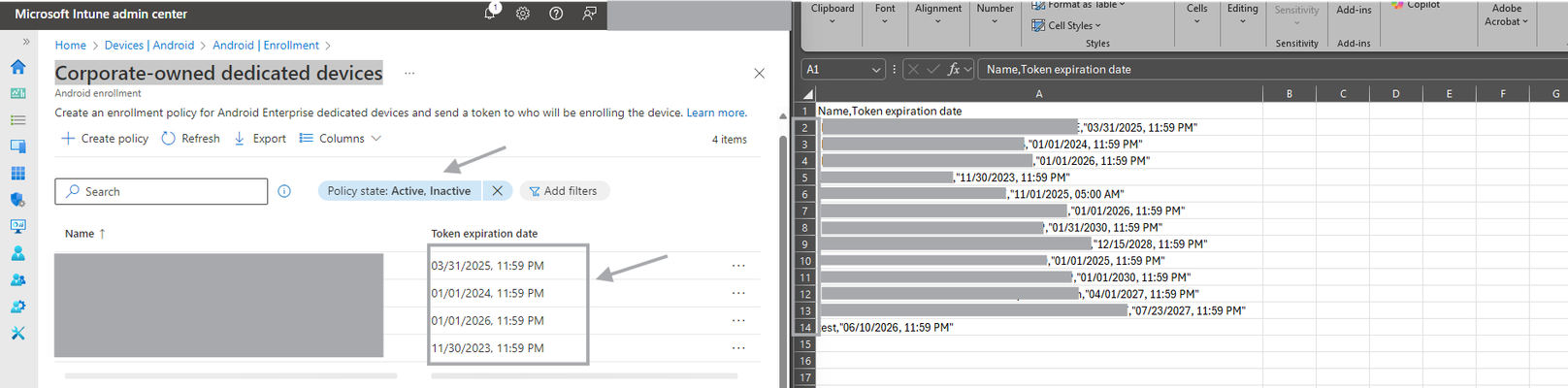Open the Columns dropdown
Viewport: 1568px width, 388px height.
[341, 139]
